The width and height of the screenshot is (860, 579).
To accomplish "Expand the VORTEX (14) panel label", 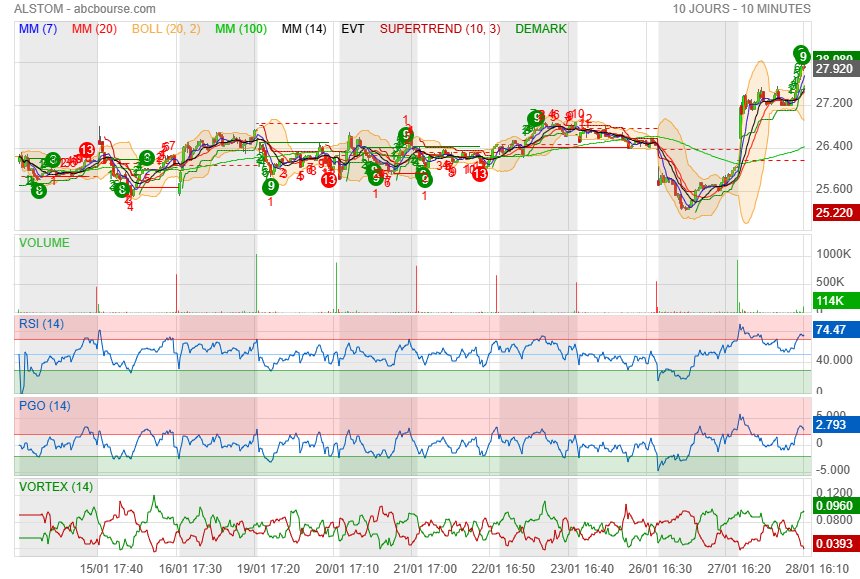I will coord(56,487).
